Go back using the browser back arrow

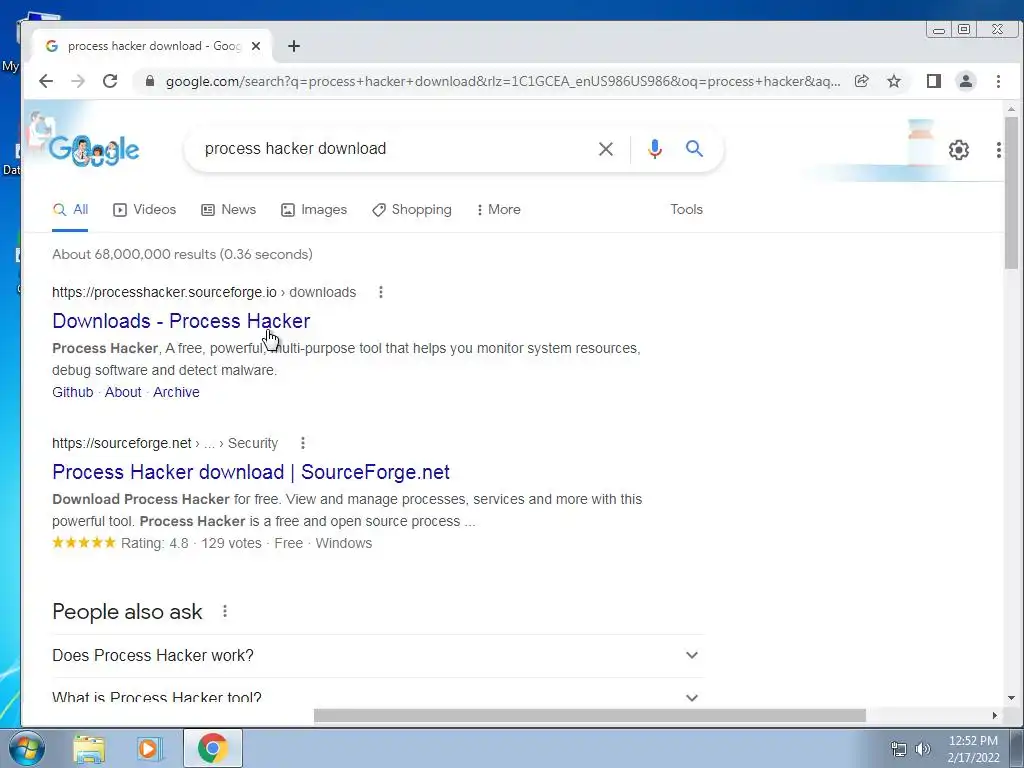click(x=46, y=81)
